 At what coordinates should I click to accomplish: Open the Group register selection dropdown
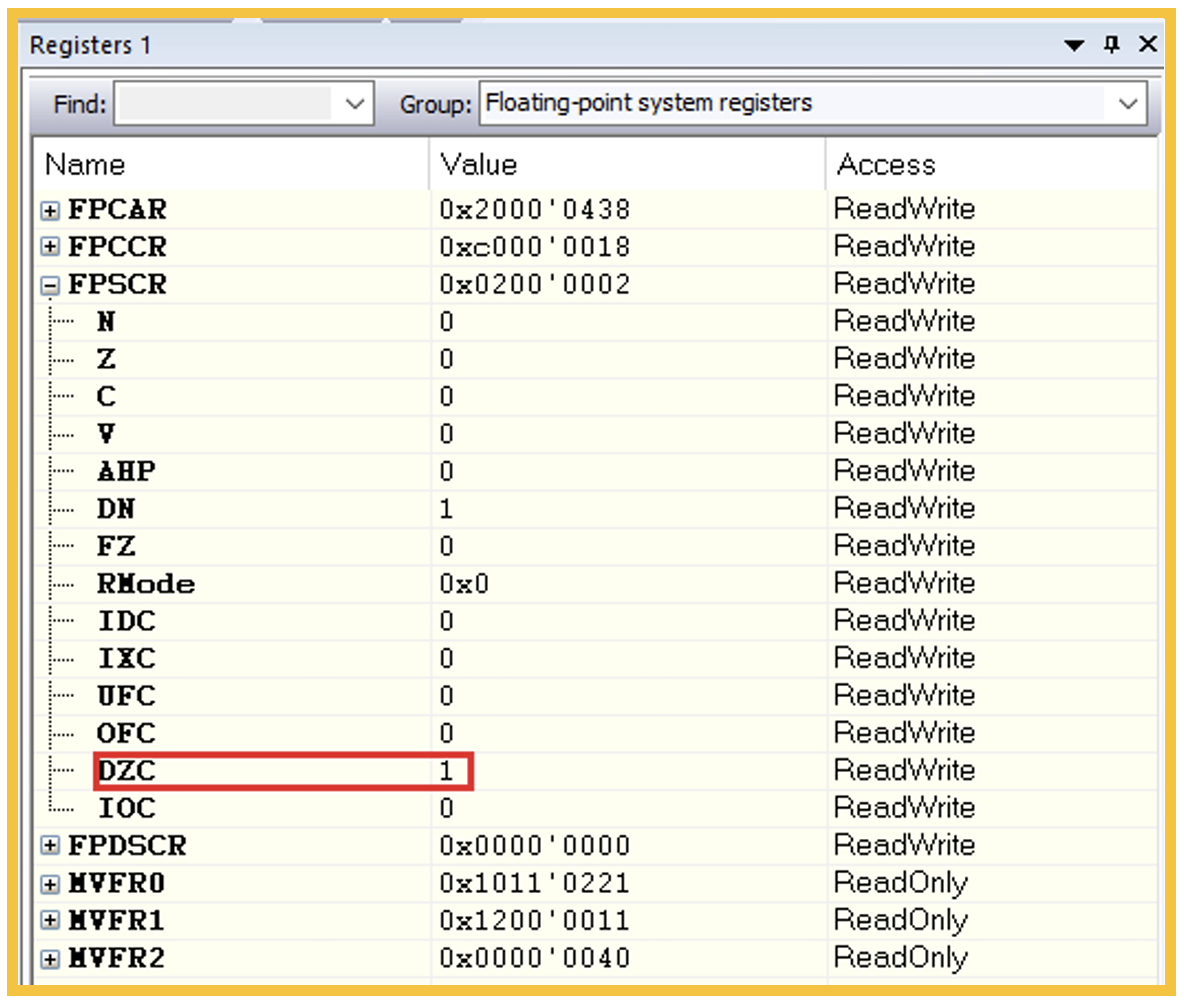pos(1129,104)
